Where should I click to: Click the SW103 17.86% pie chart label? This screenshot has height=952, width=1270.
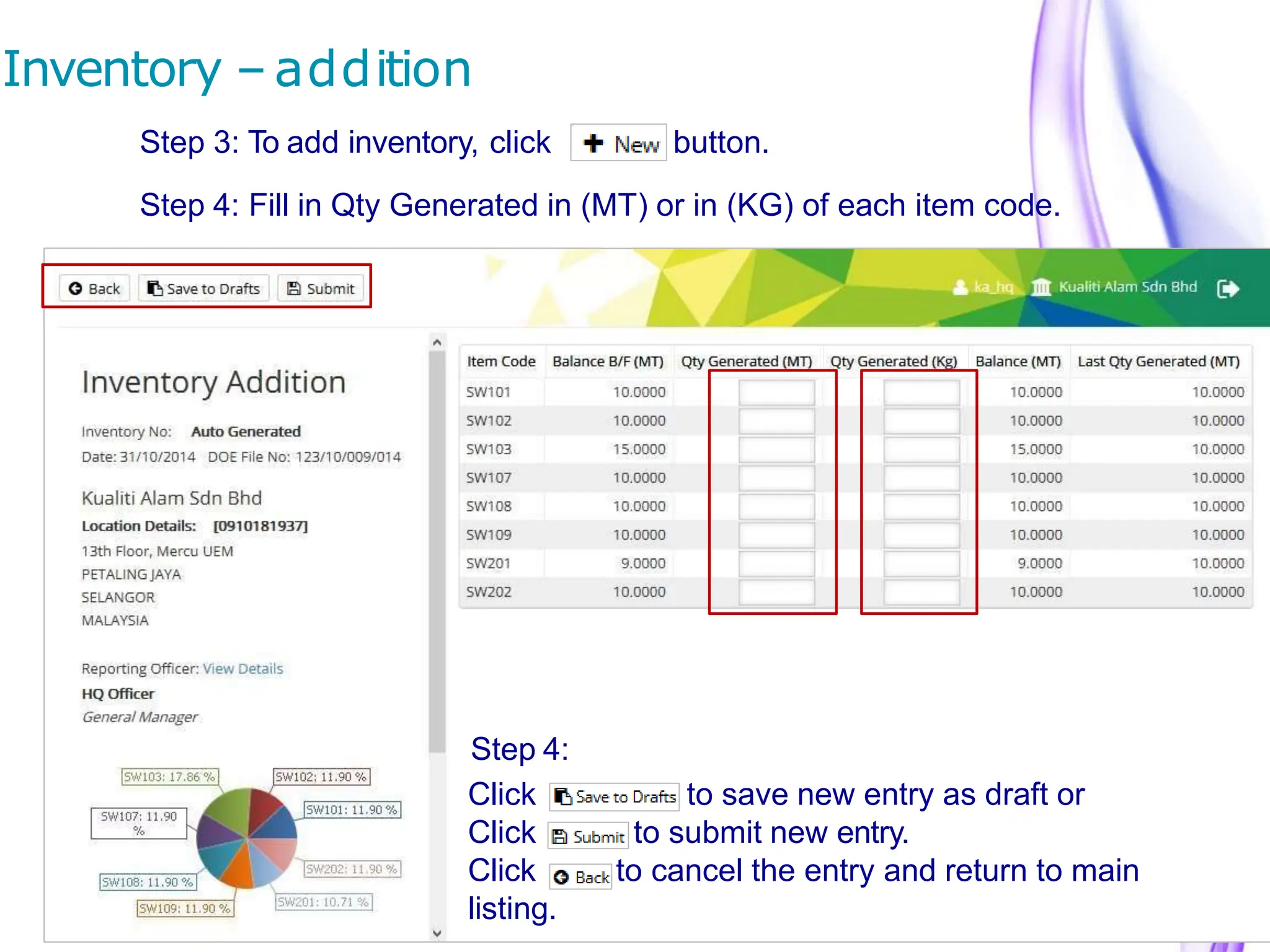169,777
